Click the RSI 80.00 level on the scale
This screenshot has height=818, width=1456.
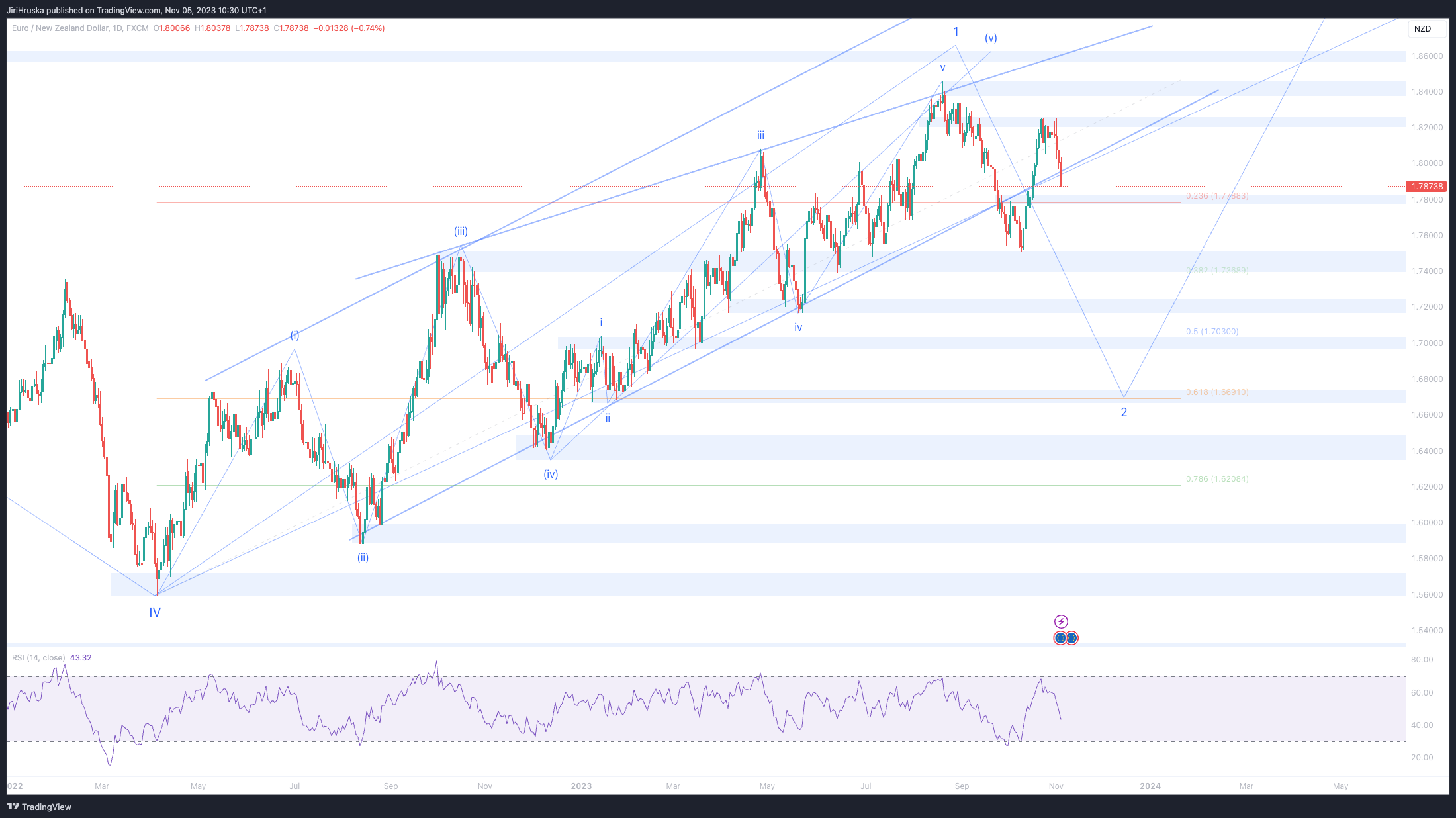(1422, 660)
